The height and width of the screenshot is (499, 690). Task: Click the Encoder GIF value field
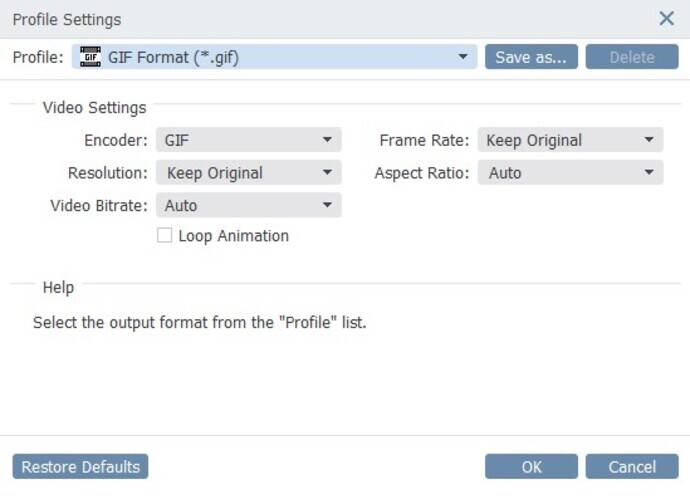click(x=249, y=140)
